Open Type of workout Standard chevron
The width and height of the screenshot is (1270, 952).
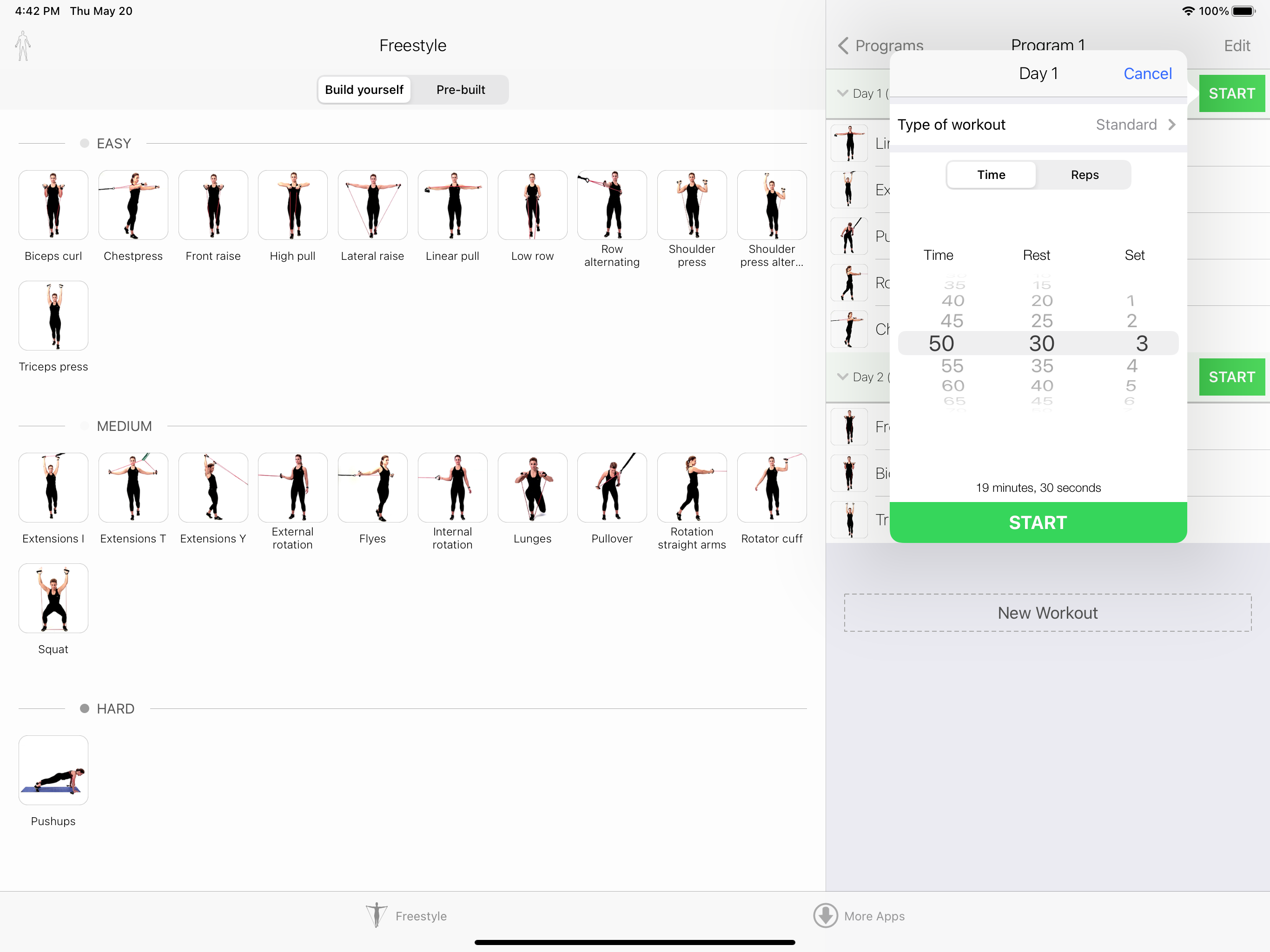click(x=1171, y=125)
